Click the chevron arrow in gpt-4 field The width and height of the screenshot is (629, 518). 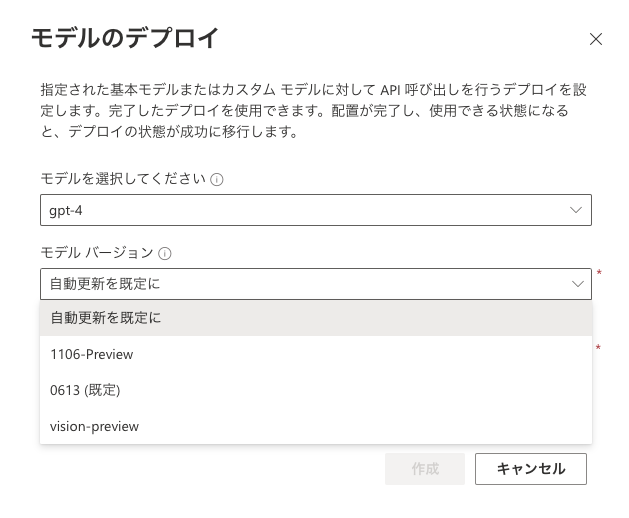[x=576, y=210]
